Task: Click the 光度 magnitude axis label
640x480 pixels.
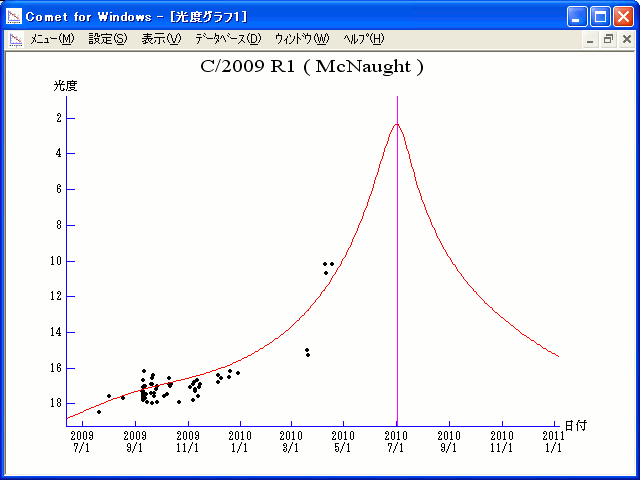Action: tap(65, 86)
